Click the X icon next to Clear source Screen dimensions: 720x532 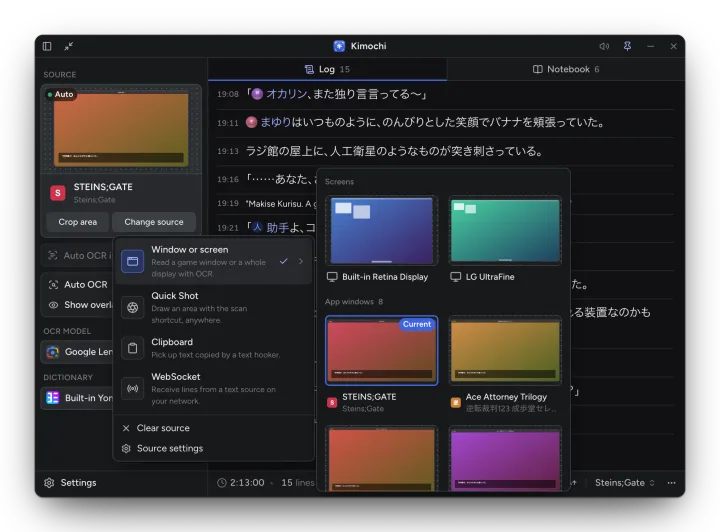click(126, 428)
